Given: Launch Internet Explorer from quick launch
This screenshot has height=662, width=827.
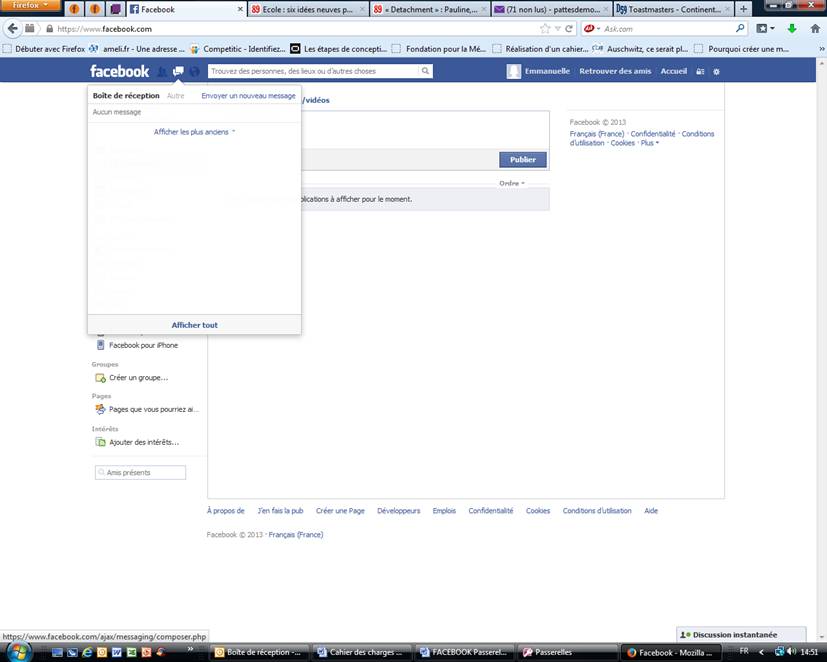Looking at the screenshot, I should click(87, 653).
